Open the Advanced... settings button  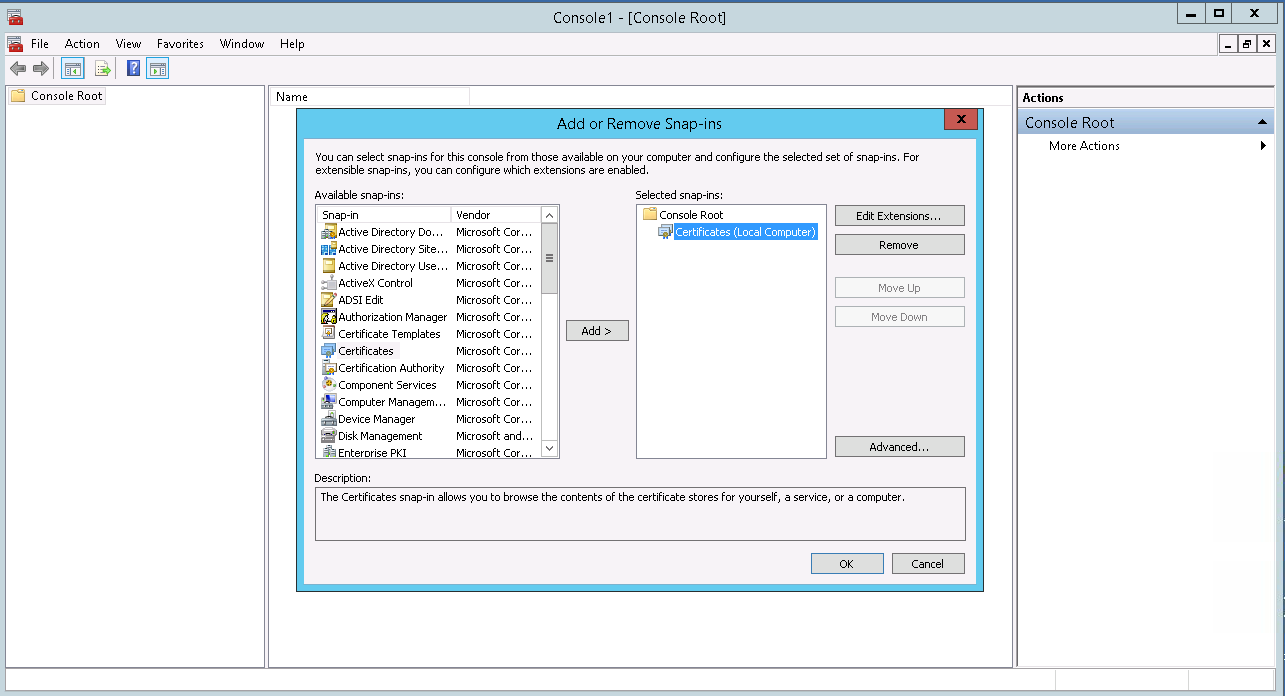coord(900,447)
